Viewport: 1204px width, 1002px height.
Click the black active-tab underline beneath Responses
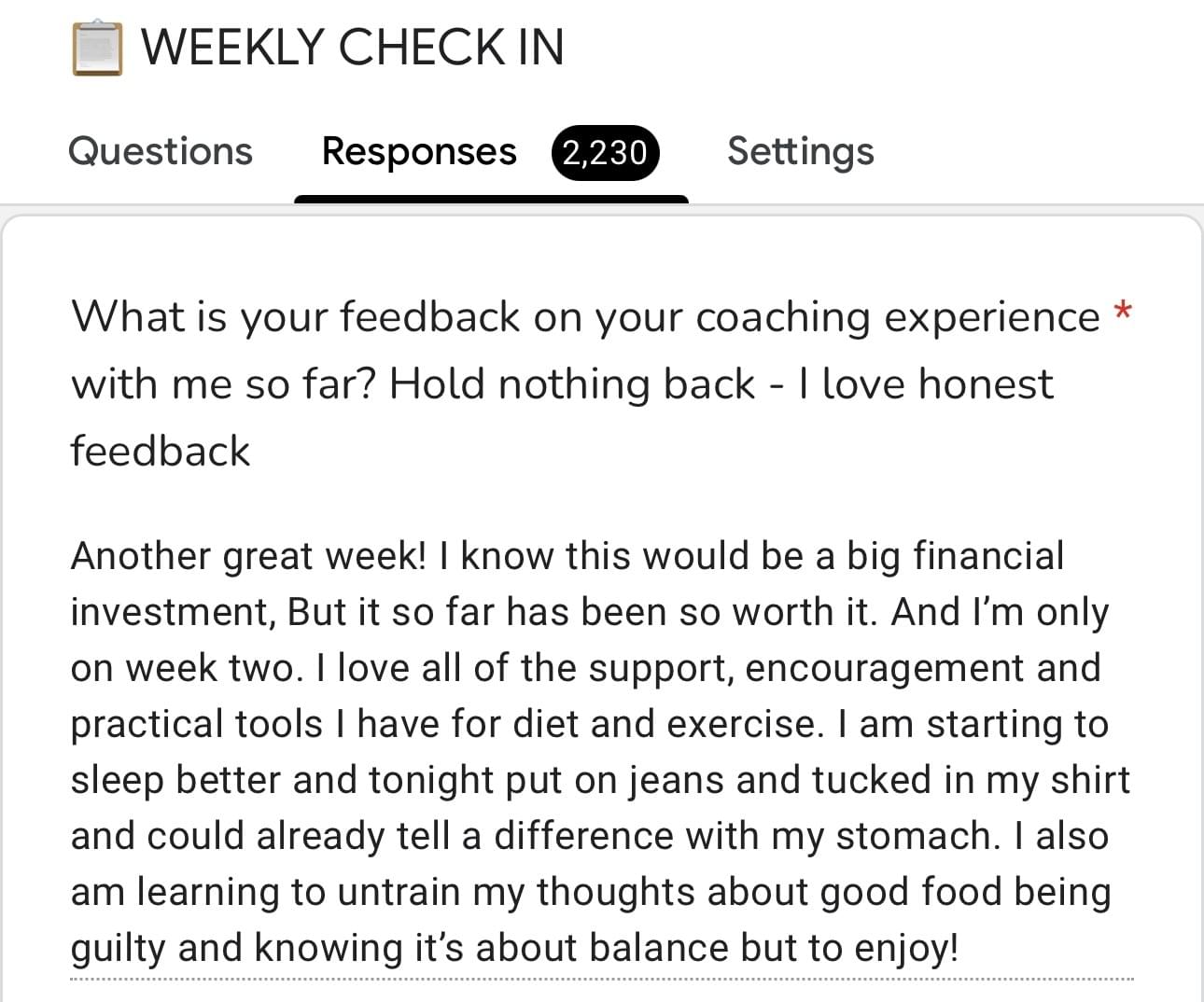pos(491,199)
